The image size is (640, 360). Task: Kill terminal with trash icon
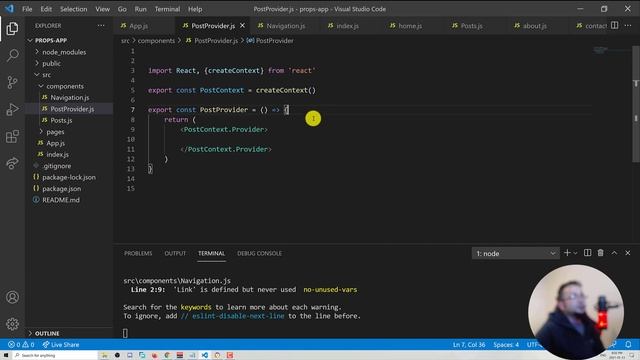[x=600, y=253]
